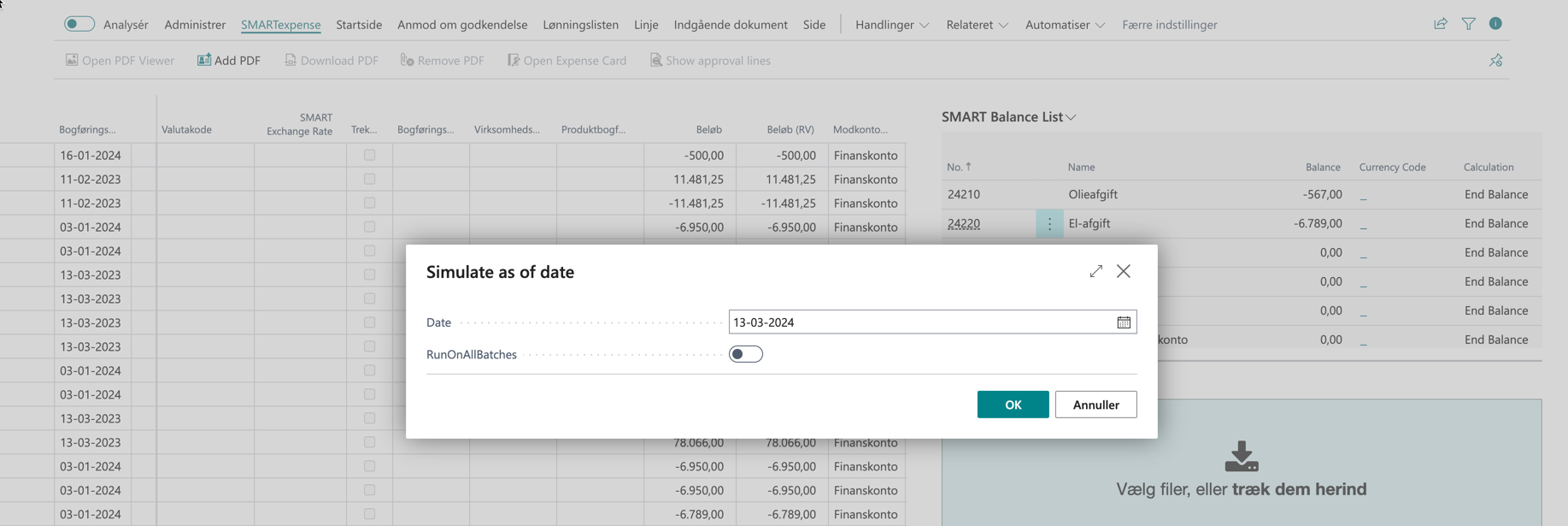Tick the Trek checkbox for 16-01-2024 row
1568x526 pixels.
point(369,155)
